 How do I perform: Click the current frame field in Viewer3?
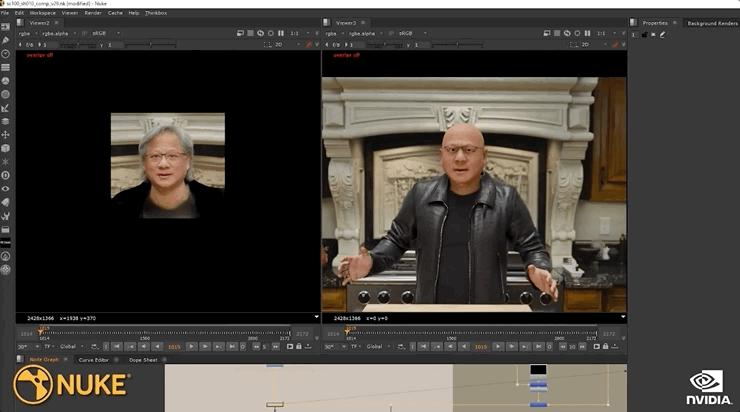click(481, 346)
